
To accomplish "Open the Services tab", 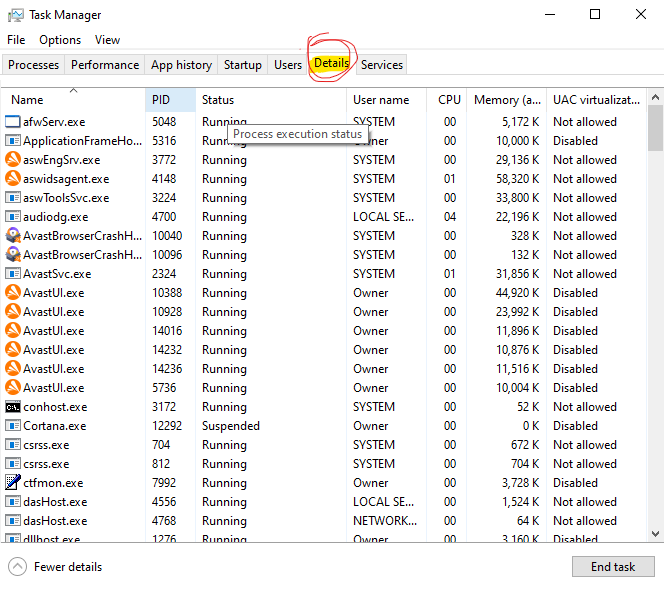I will pyautogui.click(x=382, y=65).
